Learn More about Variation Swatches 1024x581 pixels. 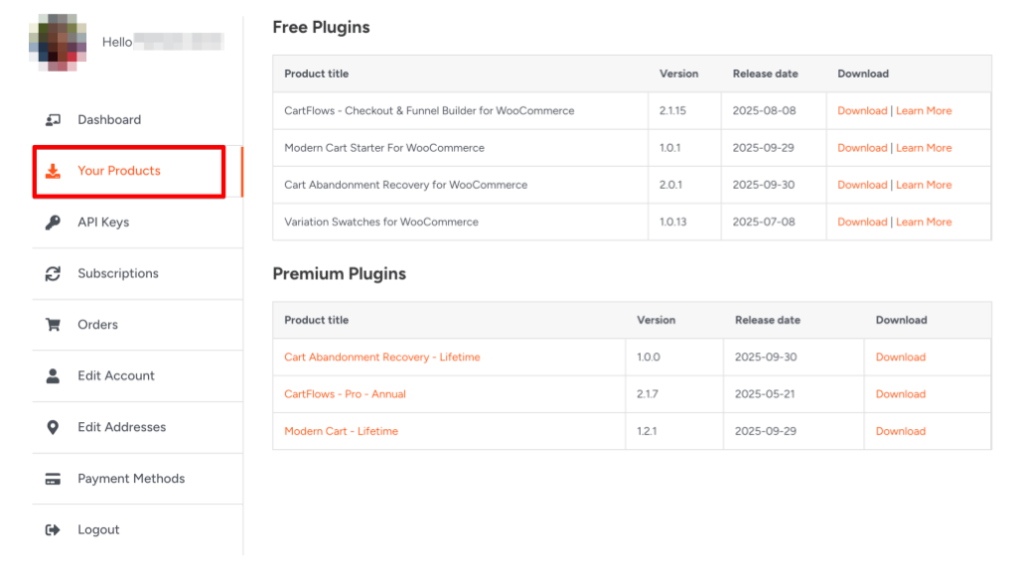point(923,222)
